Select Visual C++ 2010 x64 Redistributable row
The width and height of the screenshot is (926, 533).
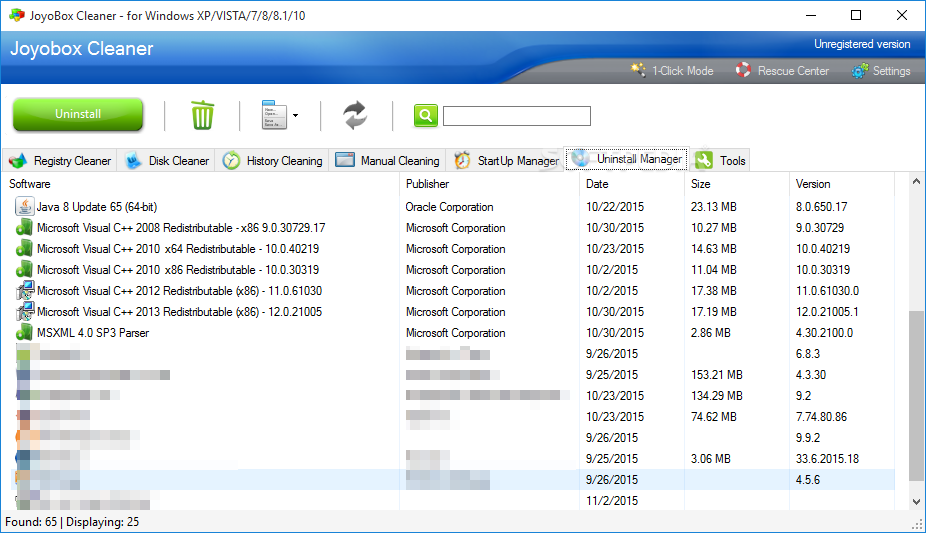pos(178,249)
